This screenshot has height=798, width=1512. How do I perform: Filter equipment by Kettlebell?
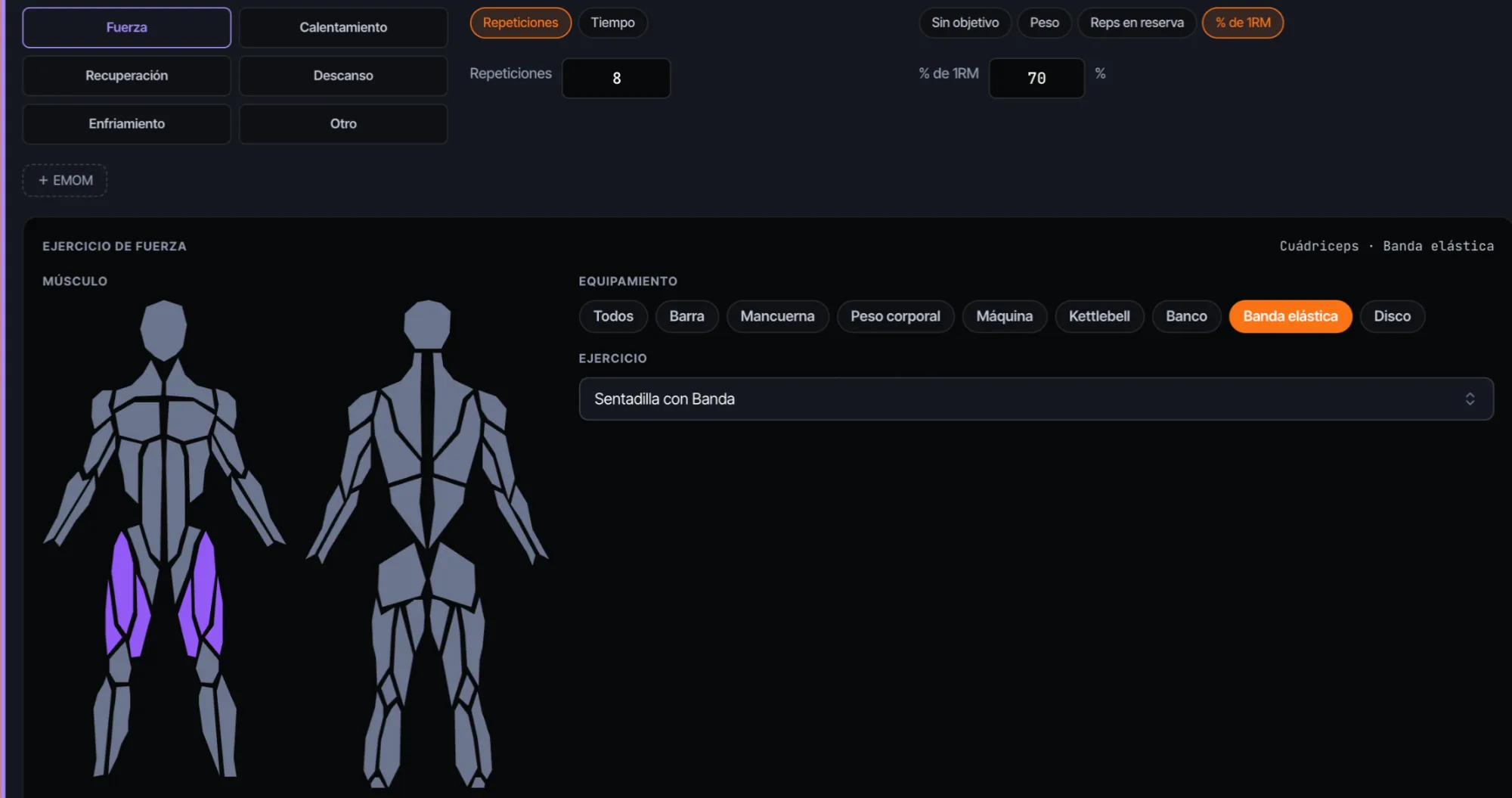point(1099,316)
